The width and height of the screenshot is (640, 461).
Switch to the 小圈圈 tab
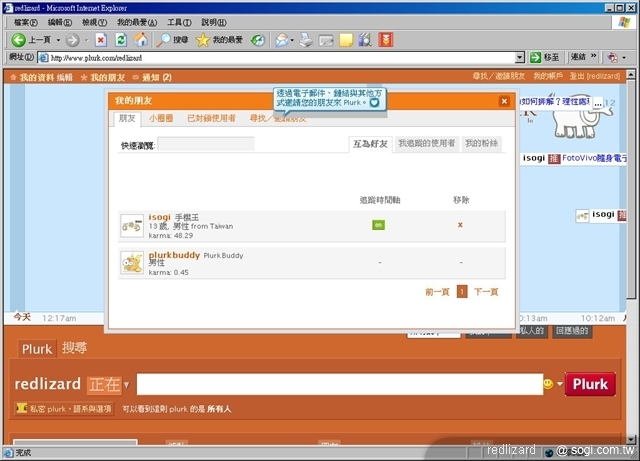161,118
